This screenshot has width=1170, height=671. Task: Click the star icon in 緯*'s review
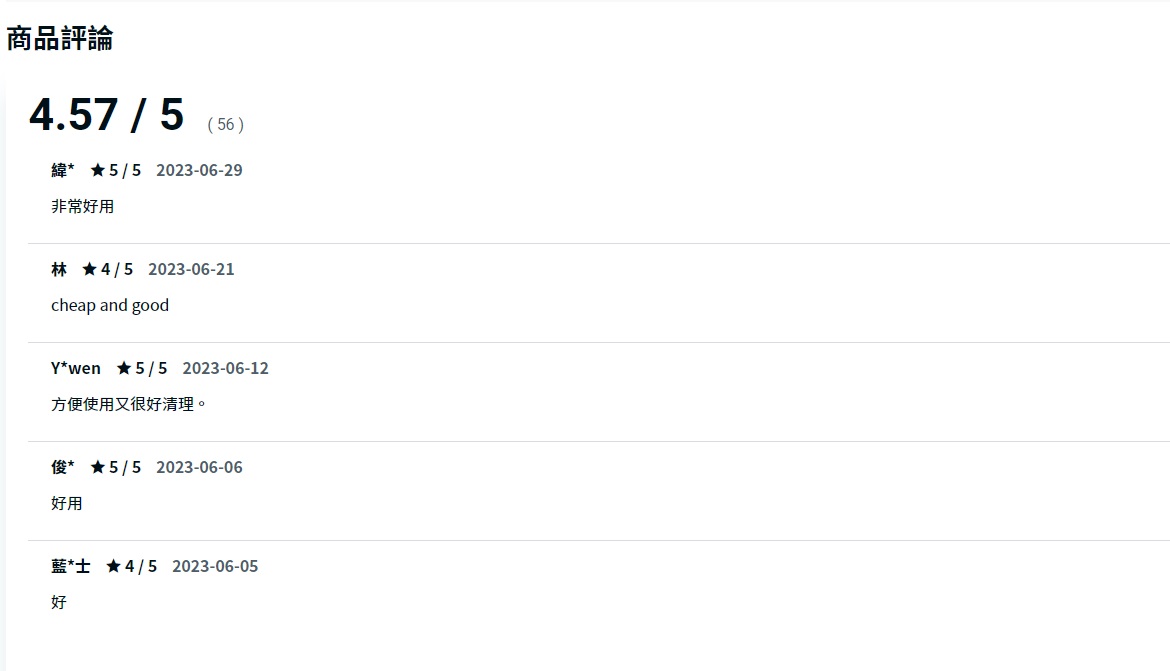coord(98,170)
